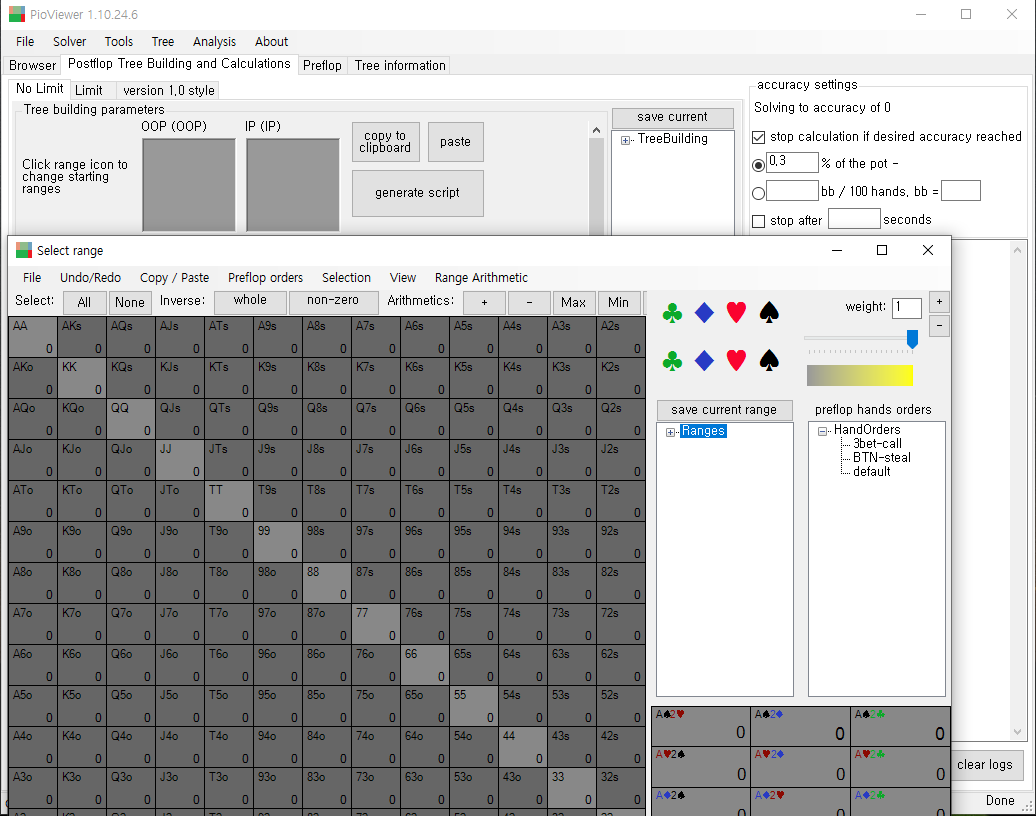Select the bb / 100 hands radio button
Screen dimensions: 1036x816
click(x=758, y=193)
